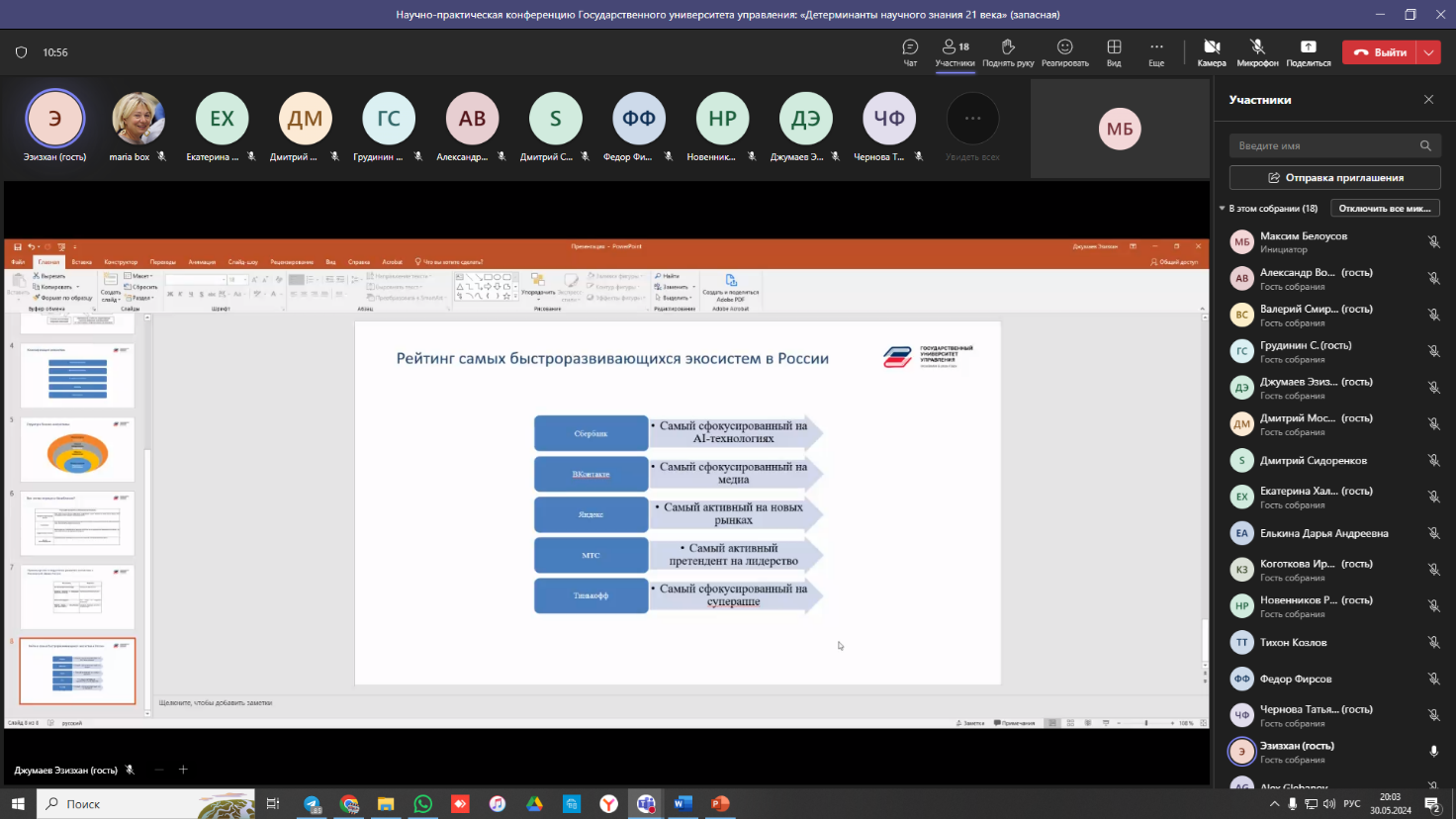Focus the Введите имя search field

pos(1334,145)
